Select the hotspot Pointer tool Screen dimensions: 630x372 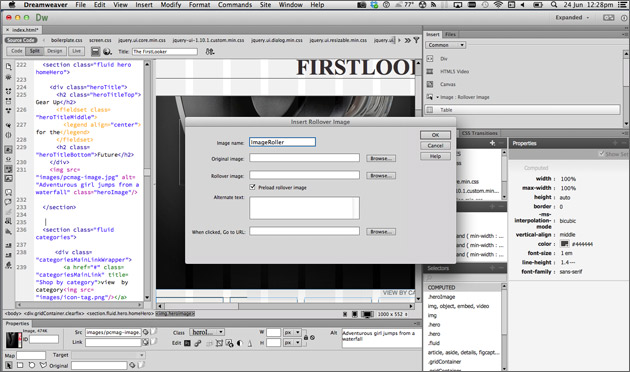point(9,366)
